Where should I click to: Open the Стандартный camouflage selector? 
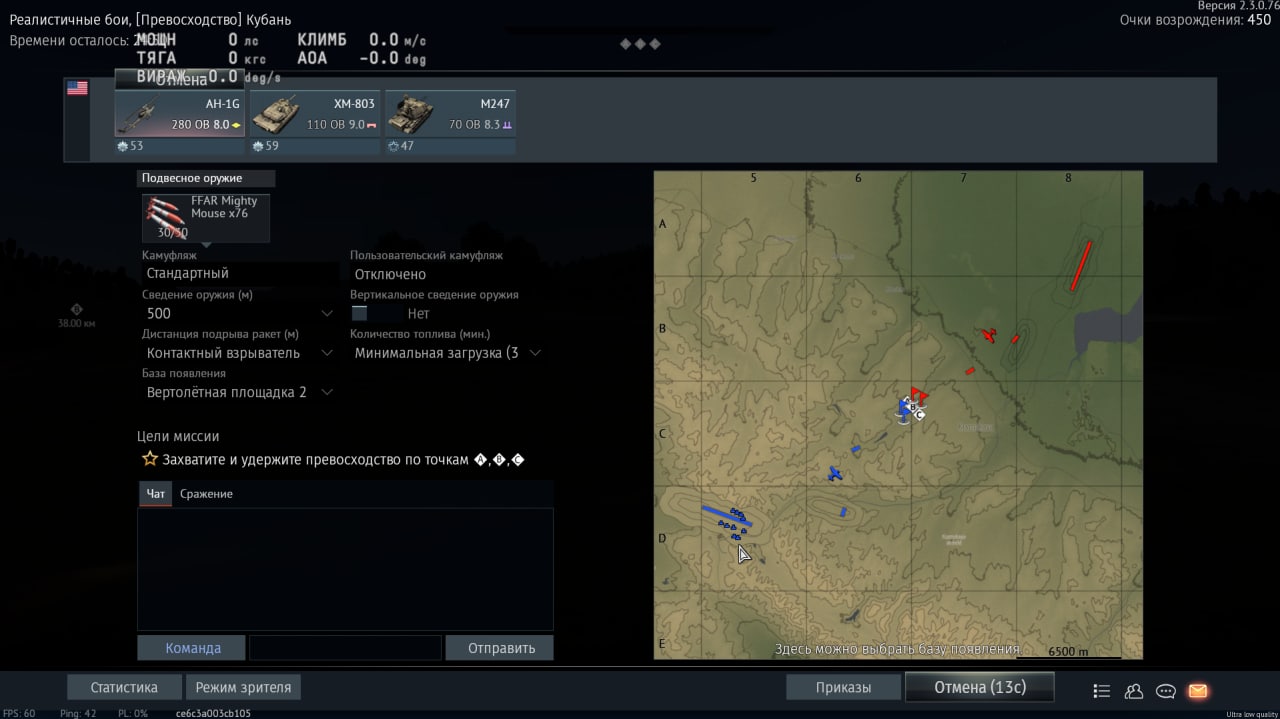click(x=240, y=273)
